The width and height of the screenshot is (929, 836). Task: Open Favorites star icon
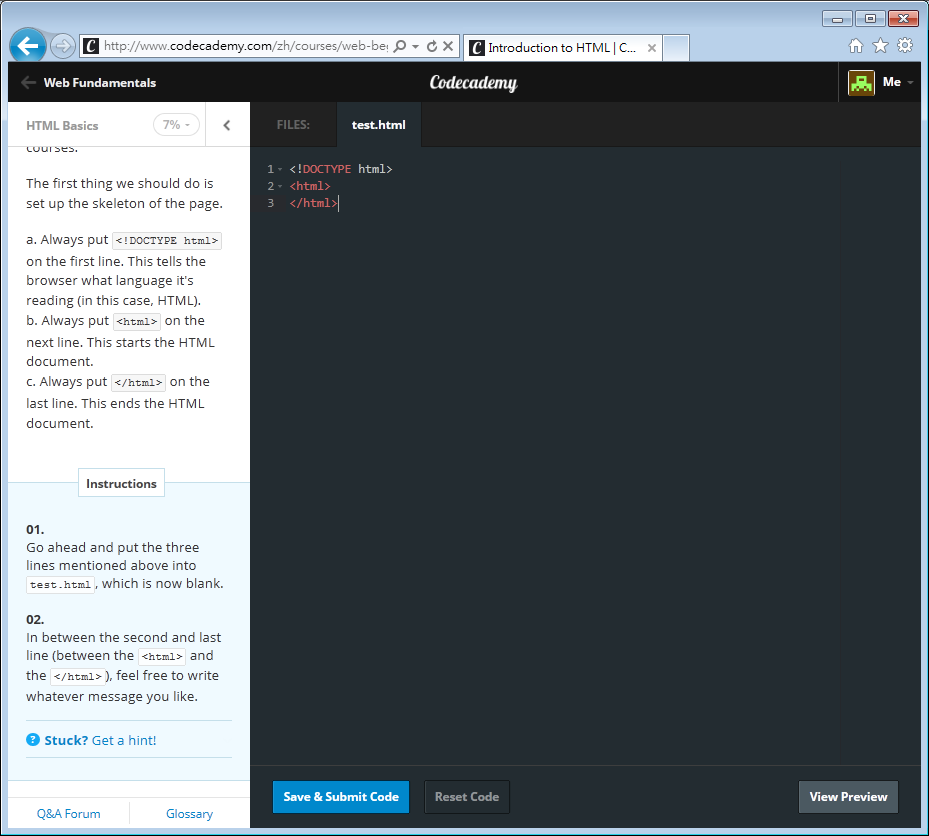tap(880, 46)
